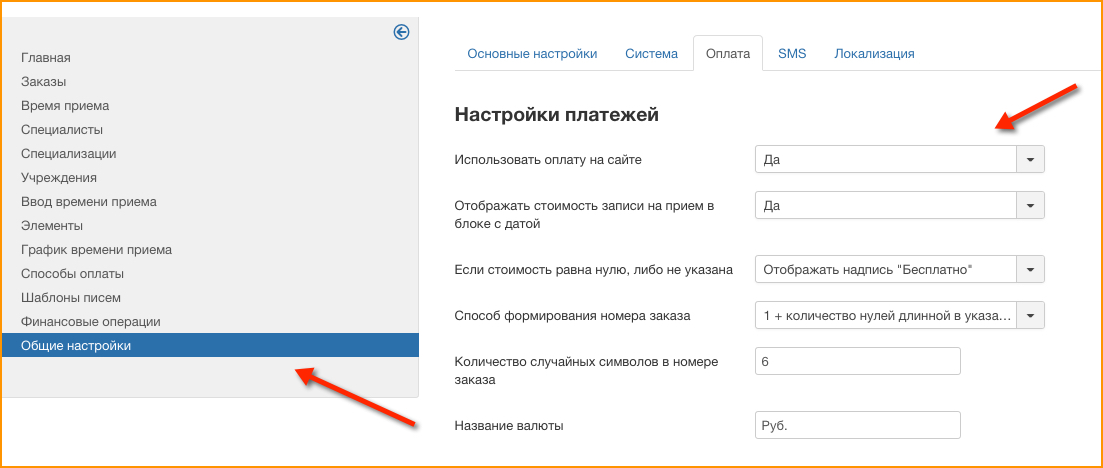Select the 'Оплата' tab

point(727,54)
